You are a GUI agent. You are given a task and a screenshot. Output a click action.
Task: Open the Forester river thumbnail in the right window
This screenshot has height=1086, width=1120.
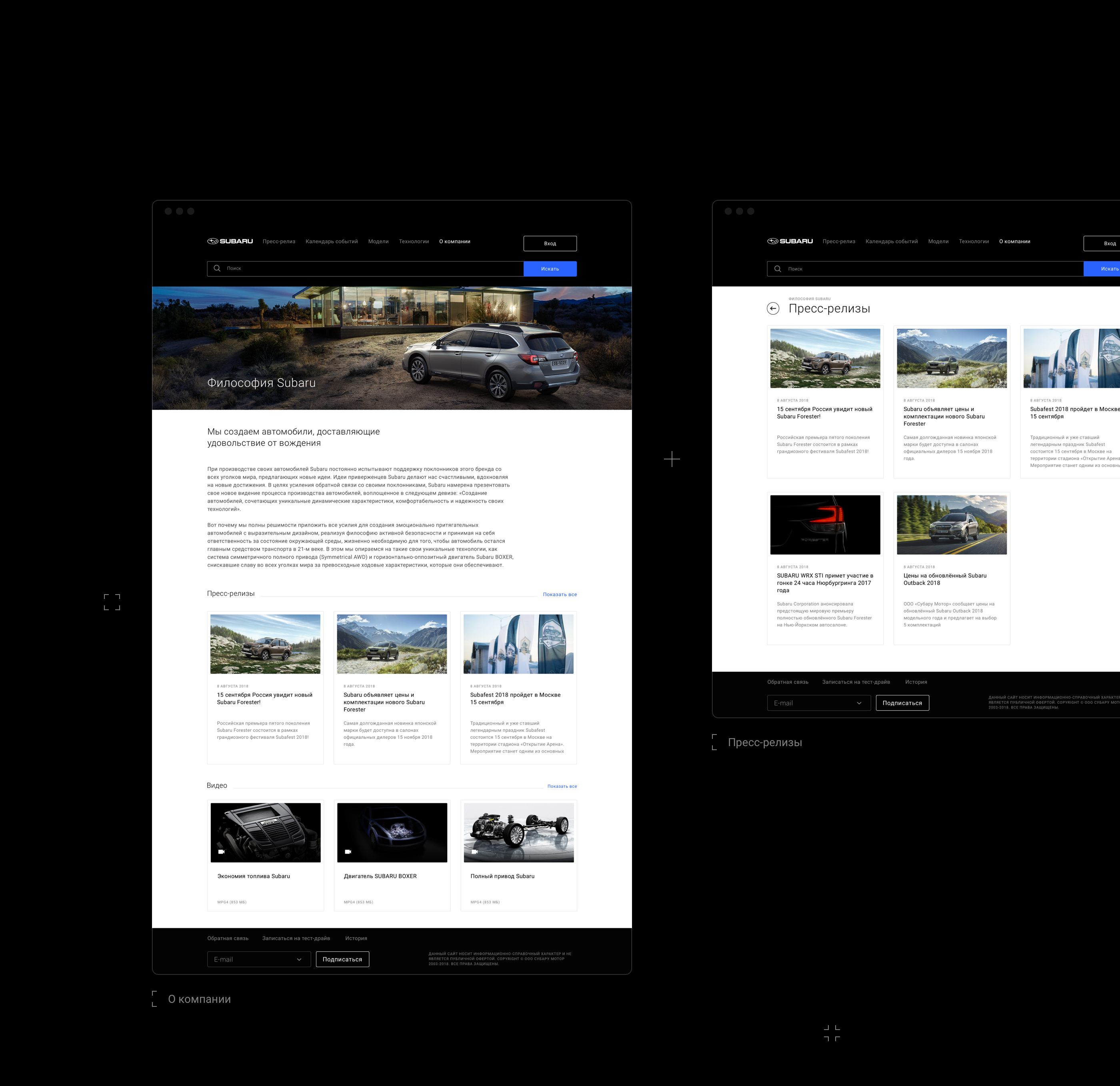point(825,358)
